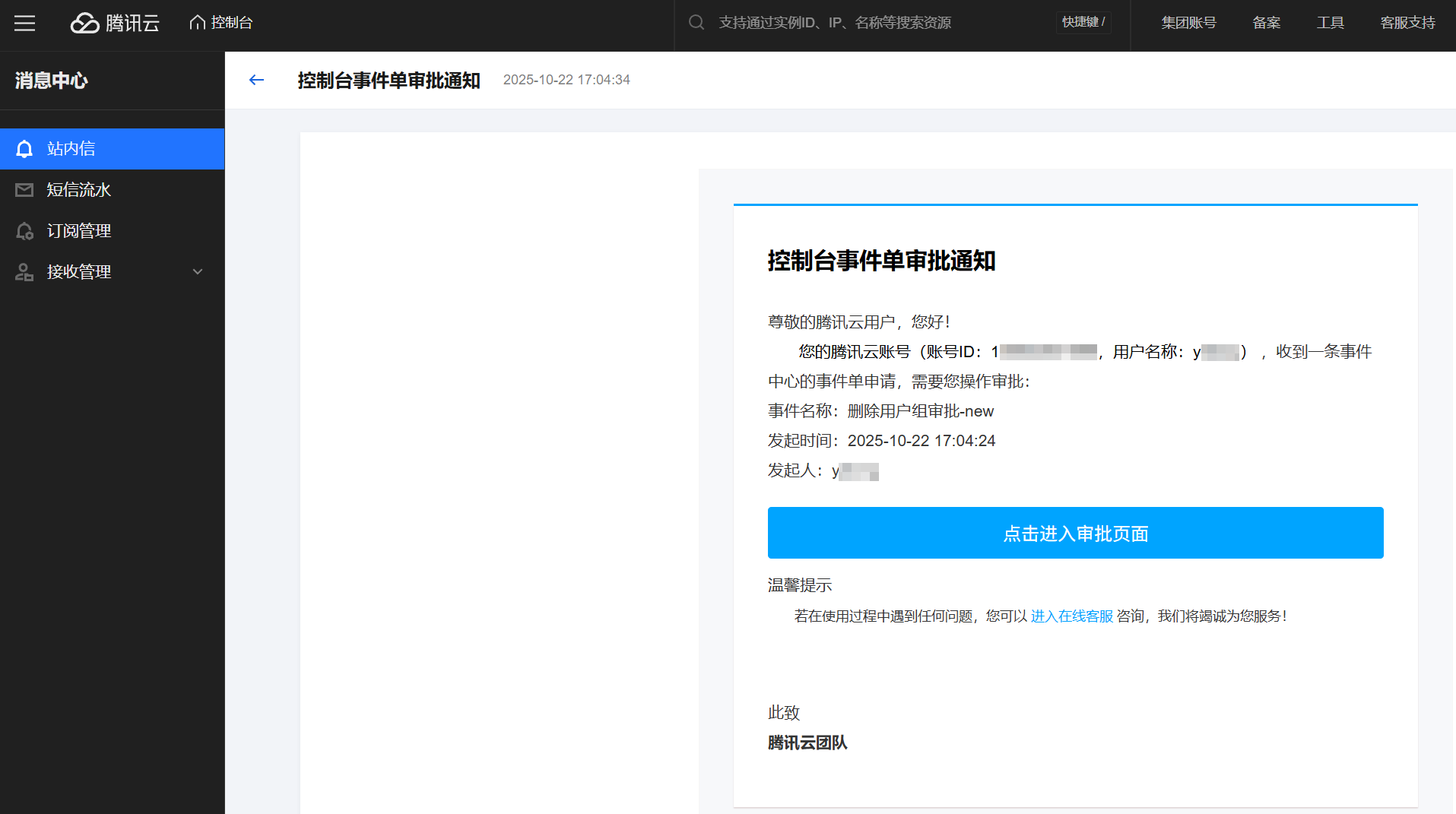Select 短信流水 in the sidebar
Image resolution: width=1456 pixels, height=814 pixels.
pos(79,190)
